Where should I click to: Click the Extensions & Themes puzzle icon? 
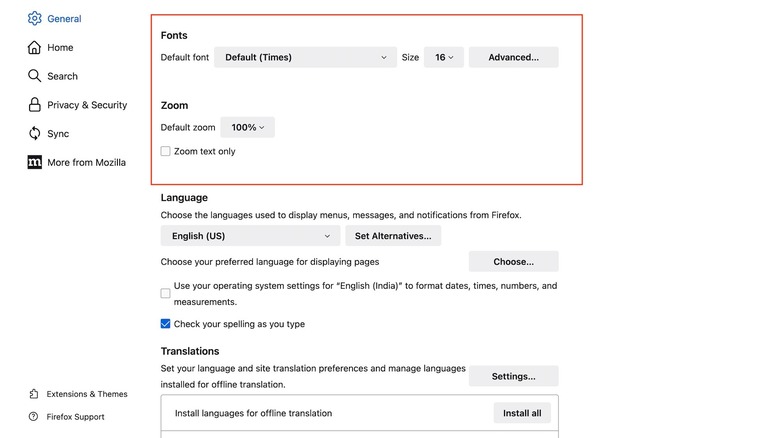pyautogui.click(x=34, y=394)
